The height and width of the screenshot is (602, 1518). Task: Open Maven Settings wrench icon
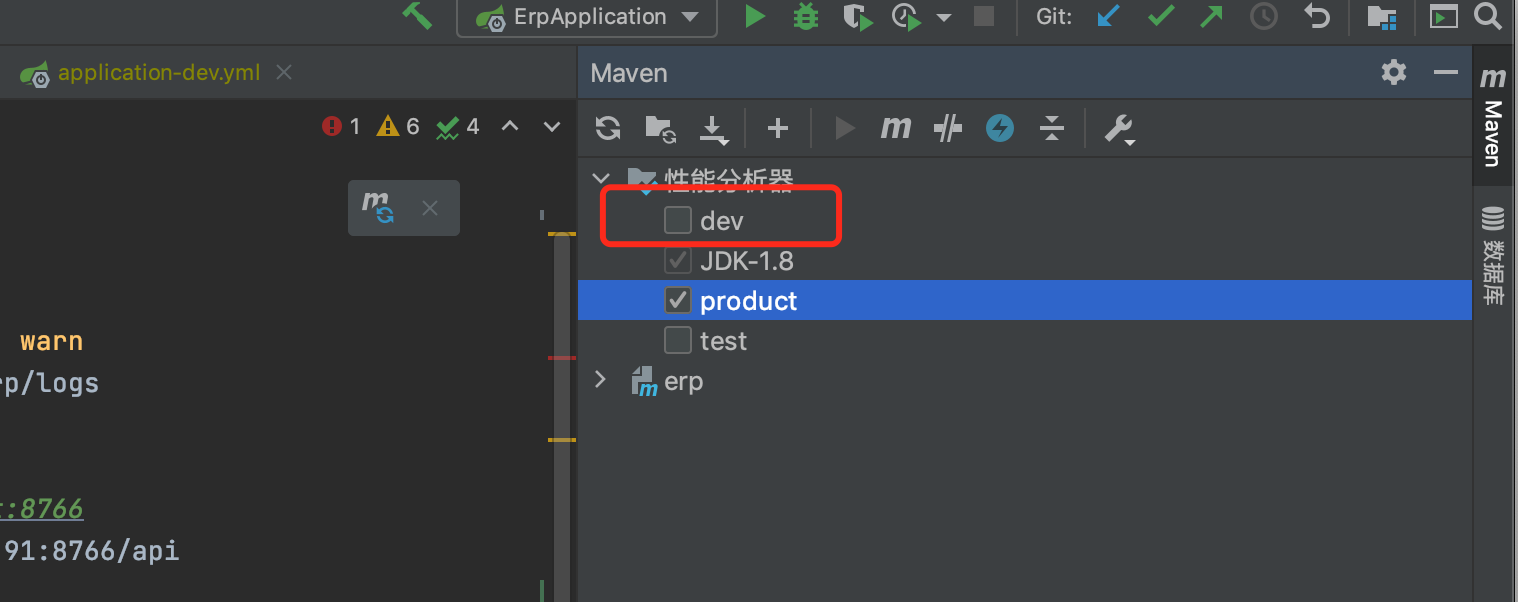pos(1118,128)
